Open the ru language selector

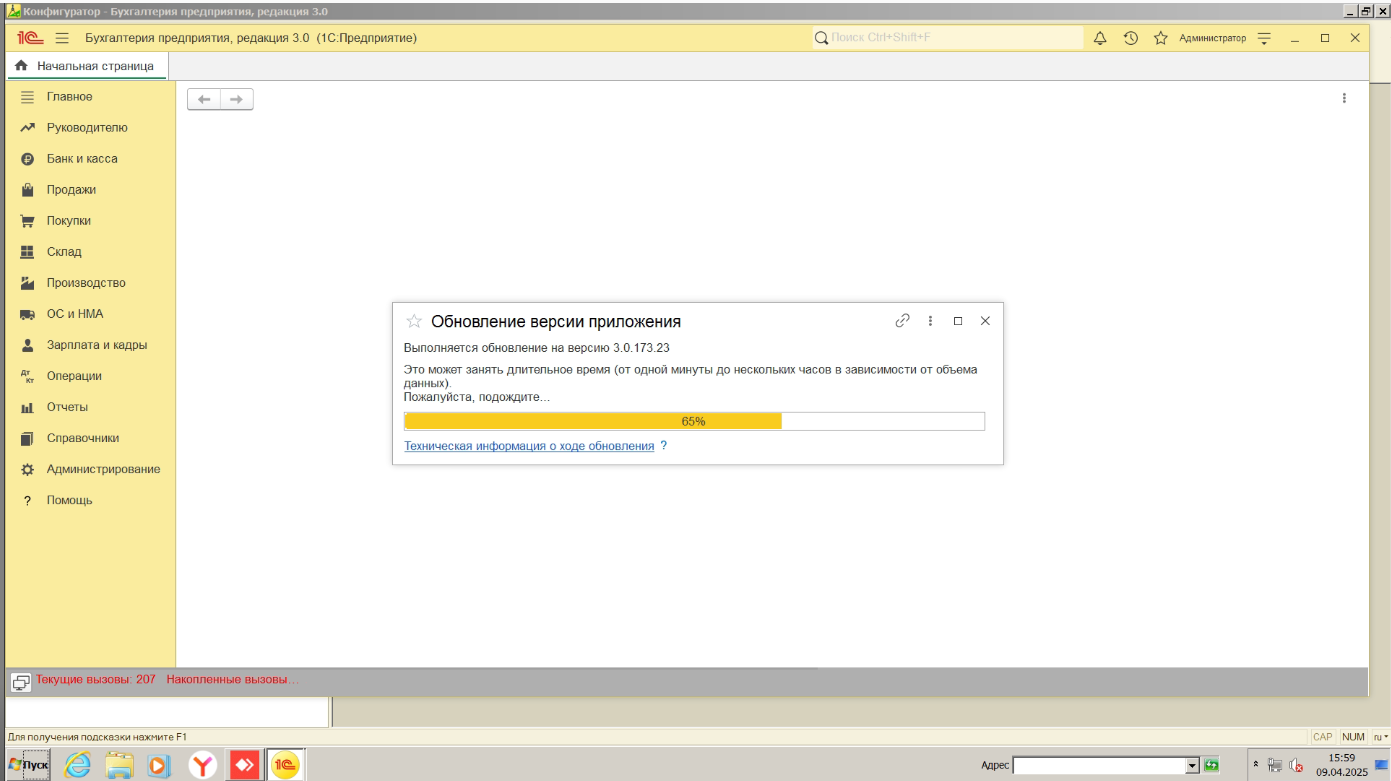point(1380,737)
